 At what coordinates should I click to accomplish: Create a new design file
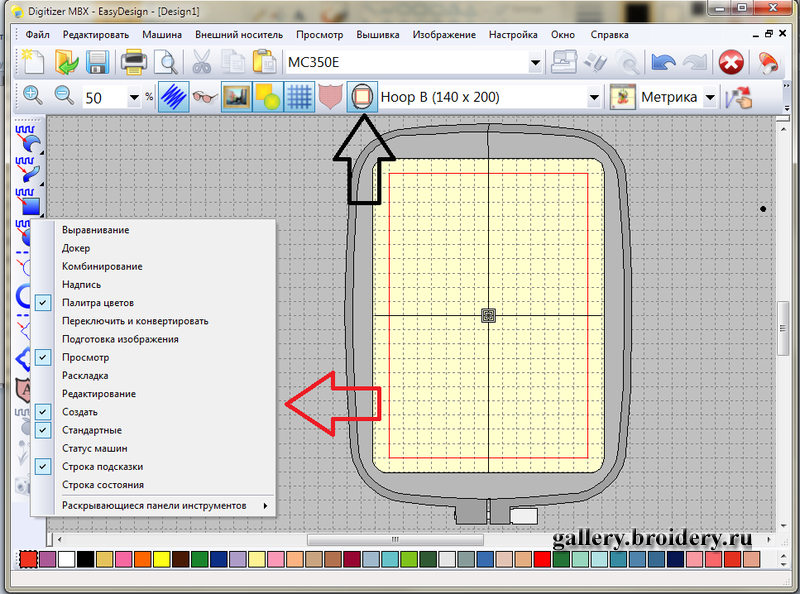(32, 62)
